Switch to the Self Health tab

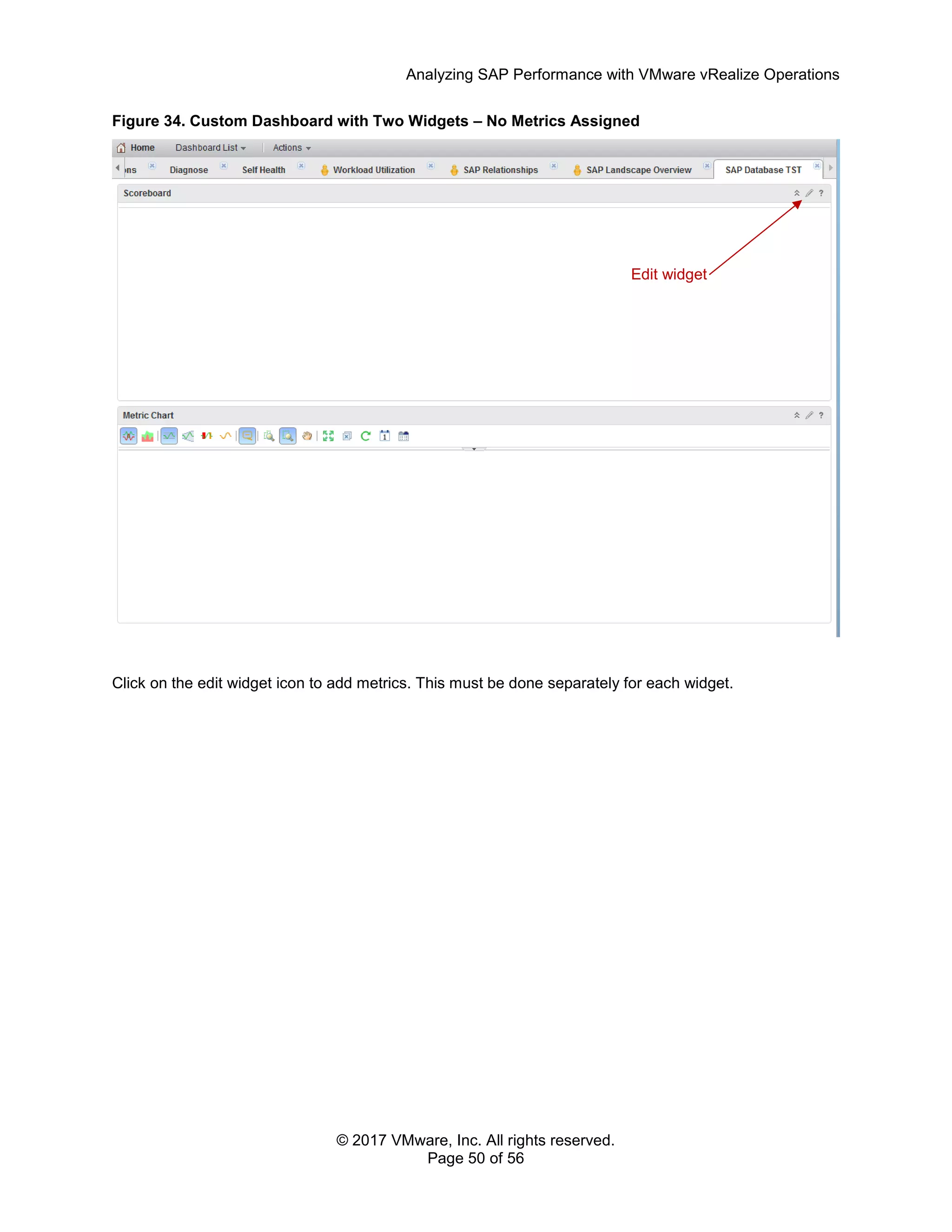(264, 170)
